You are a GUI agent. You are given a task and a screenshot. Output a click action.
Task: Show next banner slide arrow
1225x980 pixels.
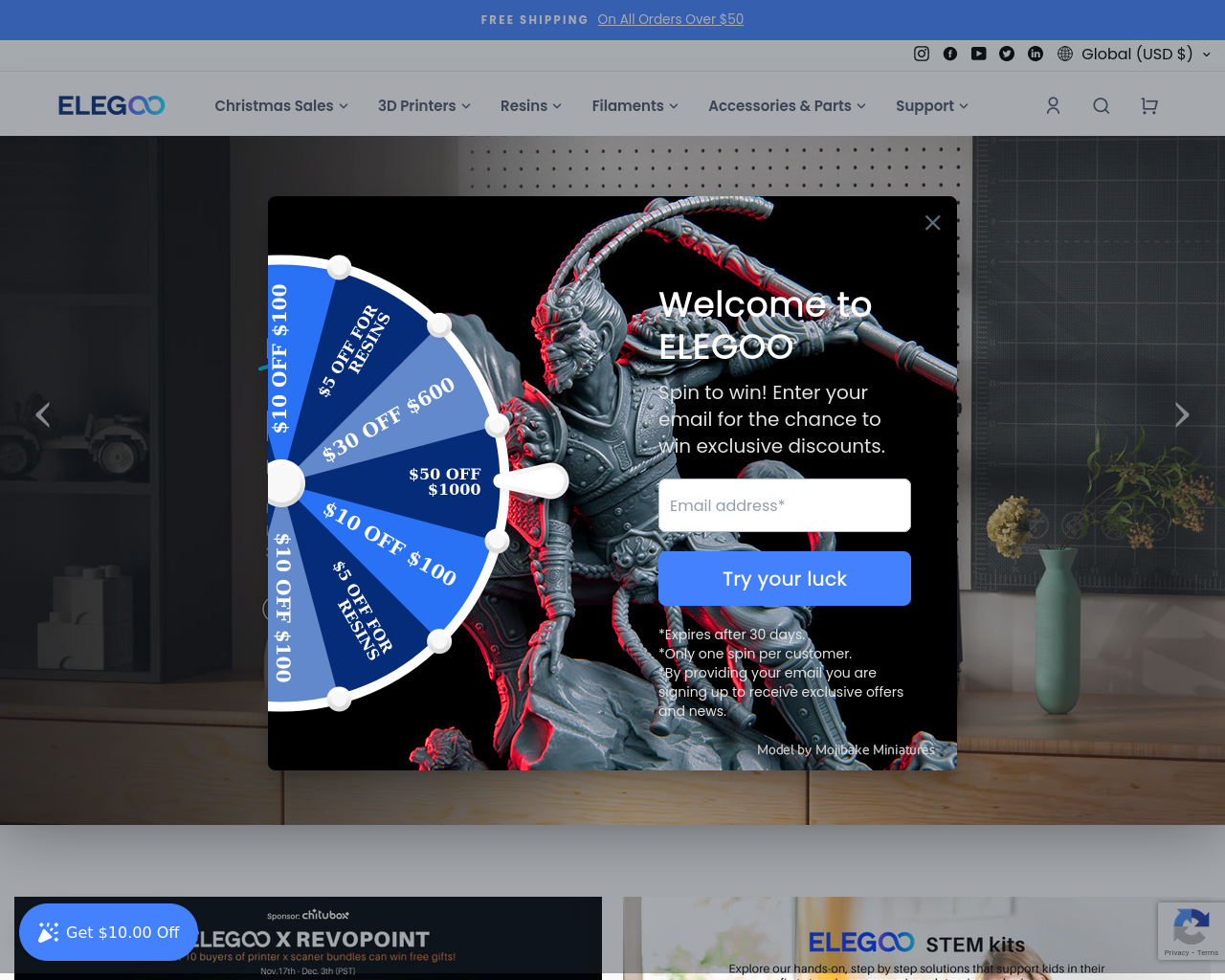coord(1182,414)
